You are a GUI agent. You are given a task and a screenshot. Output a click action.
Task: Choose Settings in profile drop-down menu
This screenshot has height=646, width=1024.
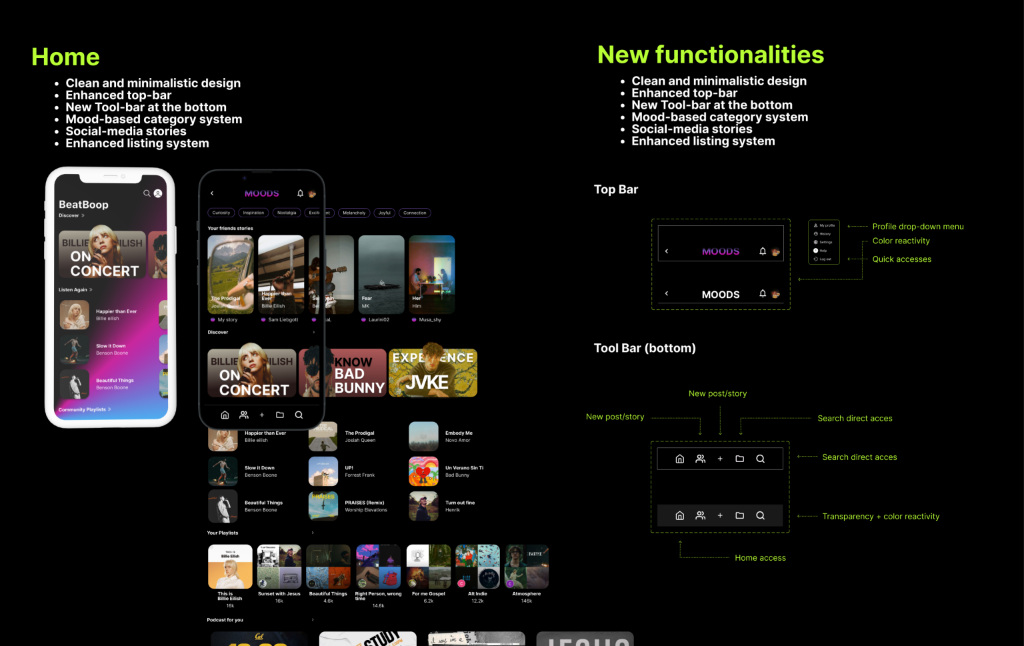pyautogui.click(x=825, y=242)
